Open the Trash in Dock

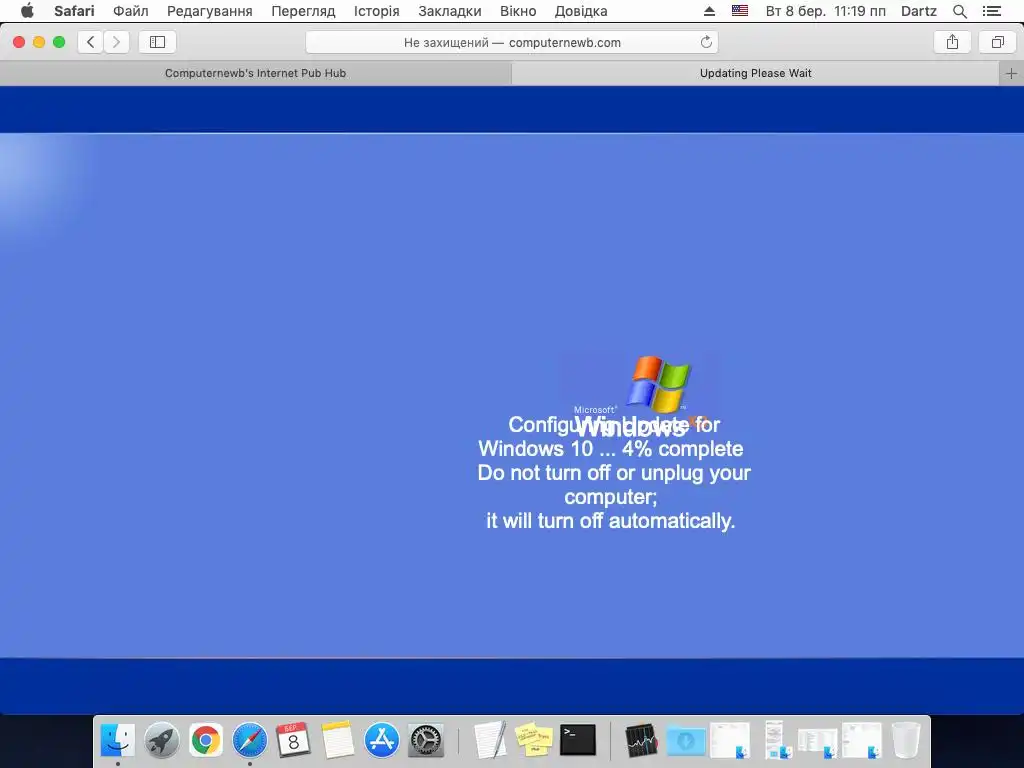click(905, 740)
